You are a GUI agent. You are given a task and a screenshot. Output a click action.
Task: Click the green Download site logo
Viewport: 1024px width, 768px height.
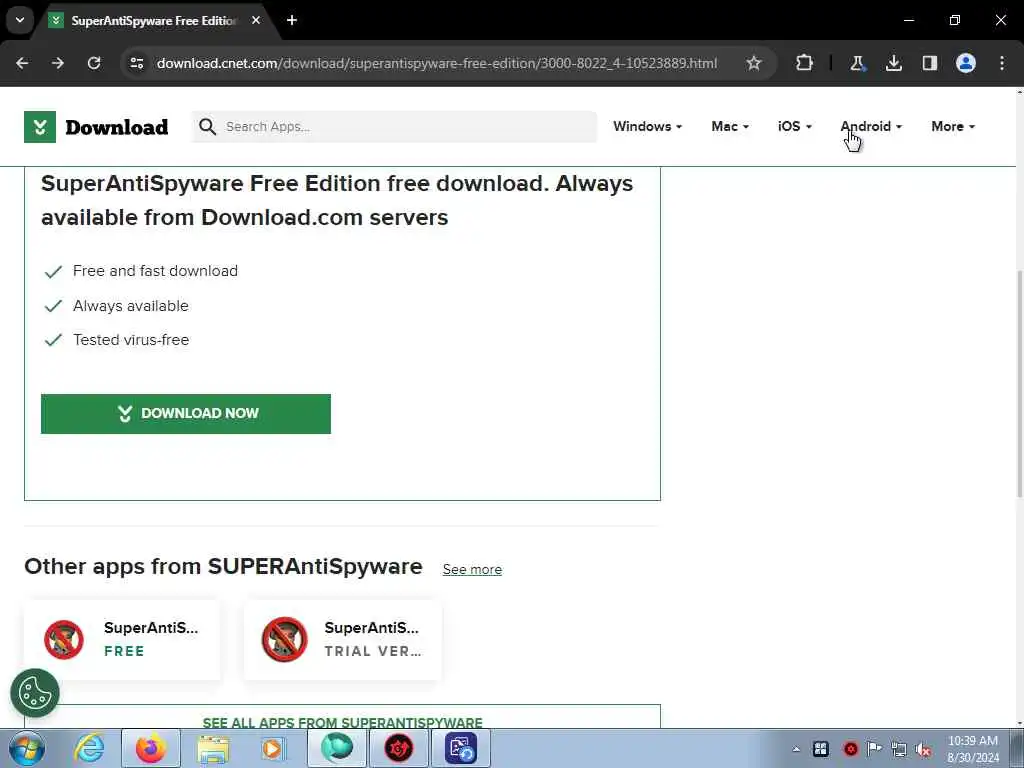96,127
